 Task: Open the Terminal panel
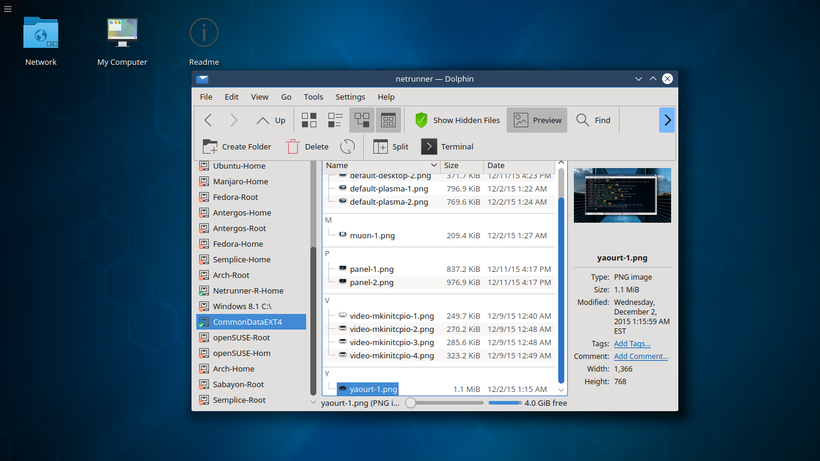pyautogui.click(x=448, y=147)
